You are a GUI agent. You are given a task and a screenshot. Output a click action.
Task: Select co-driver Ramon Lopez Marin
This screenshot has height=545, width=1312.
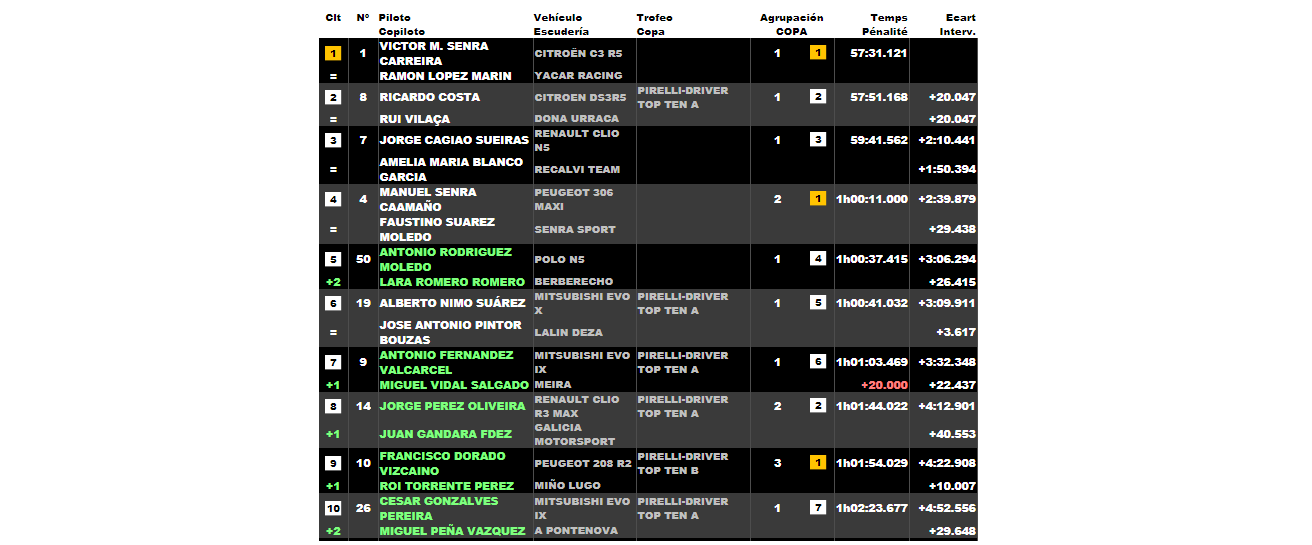click(x=445, y=76)
